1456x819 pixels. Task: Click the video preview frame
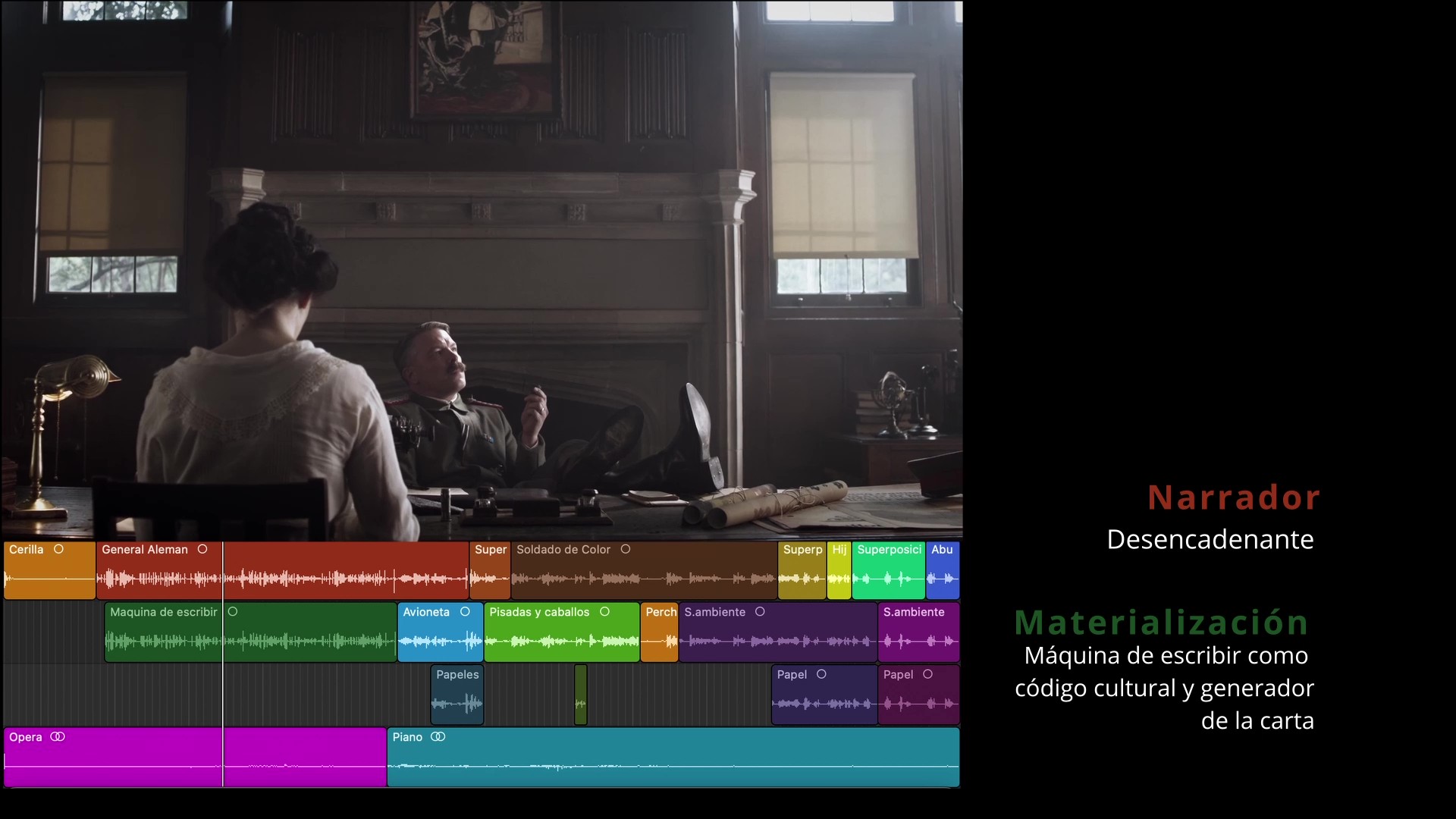(x=482, y=270)
